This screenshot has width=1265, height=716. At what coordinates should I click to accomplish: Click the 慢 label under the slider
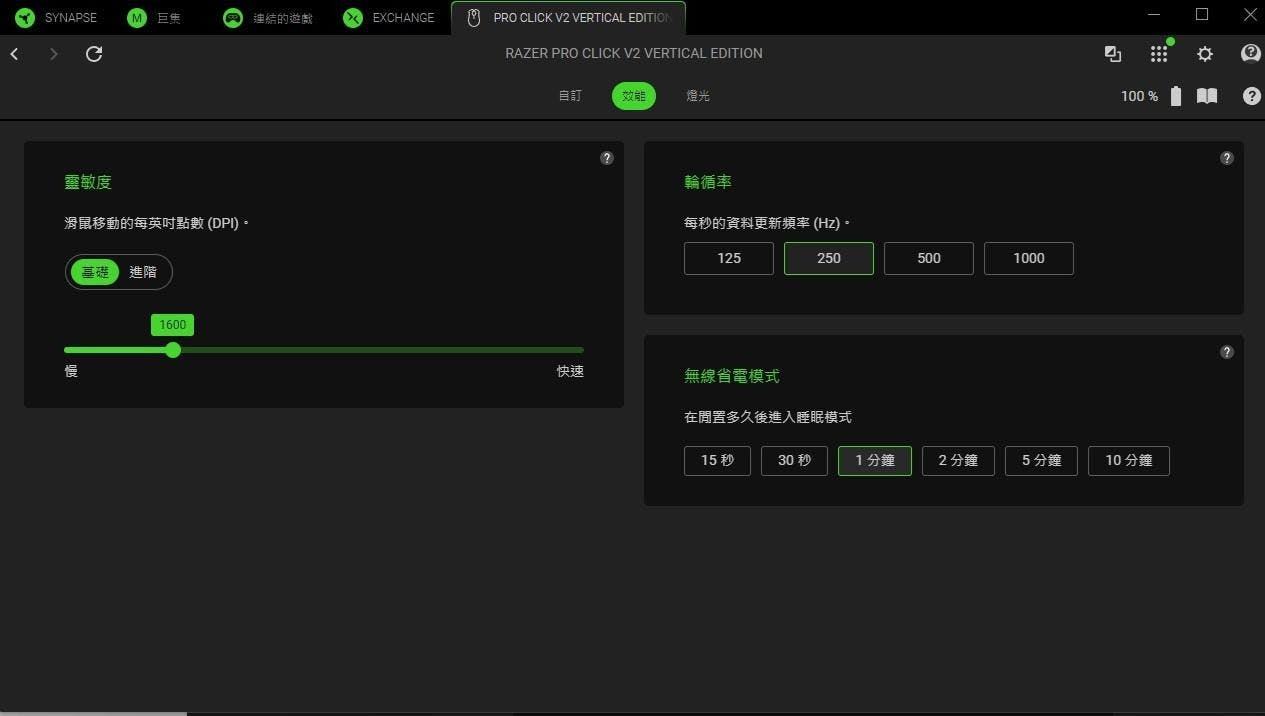pyautogui.click(x=71, y=371)
